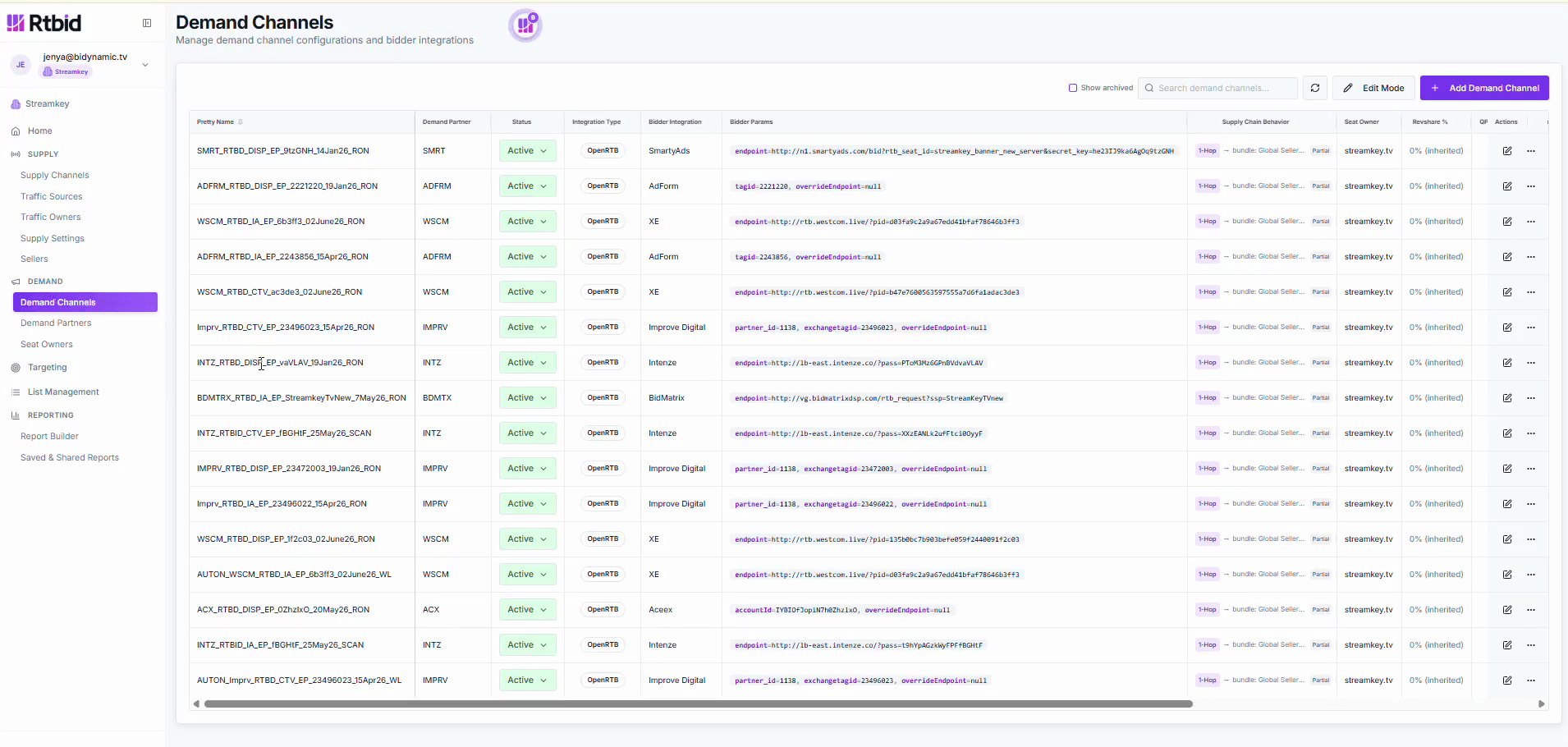1568x747 pixels.
Task: Click the Streamkey badge under account email
Action: click(66, 71)
